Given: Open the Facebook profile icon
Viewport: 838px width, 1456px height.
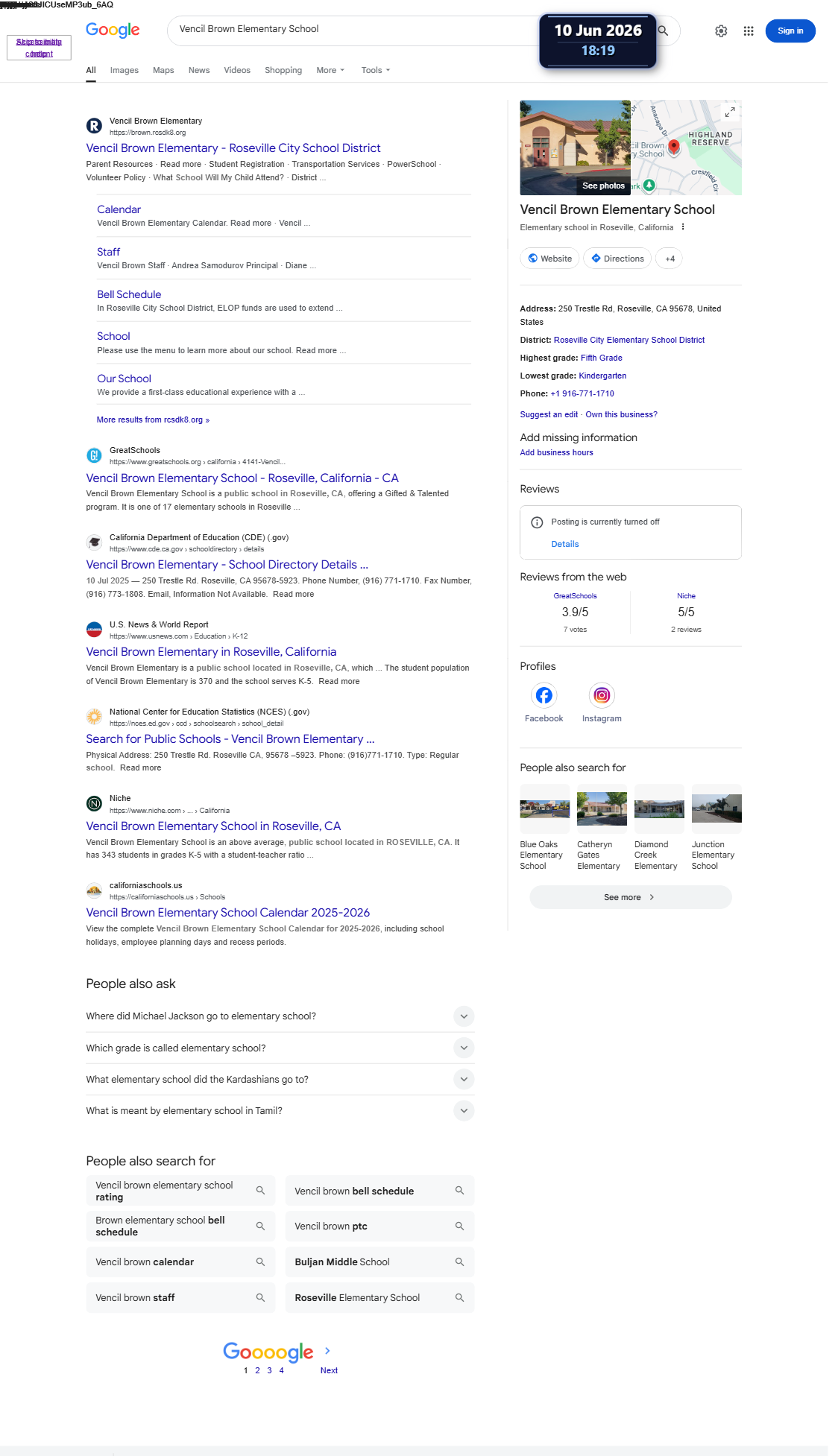Looking at the screenshot, I should (x=544, y=695).
